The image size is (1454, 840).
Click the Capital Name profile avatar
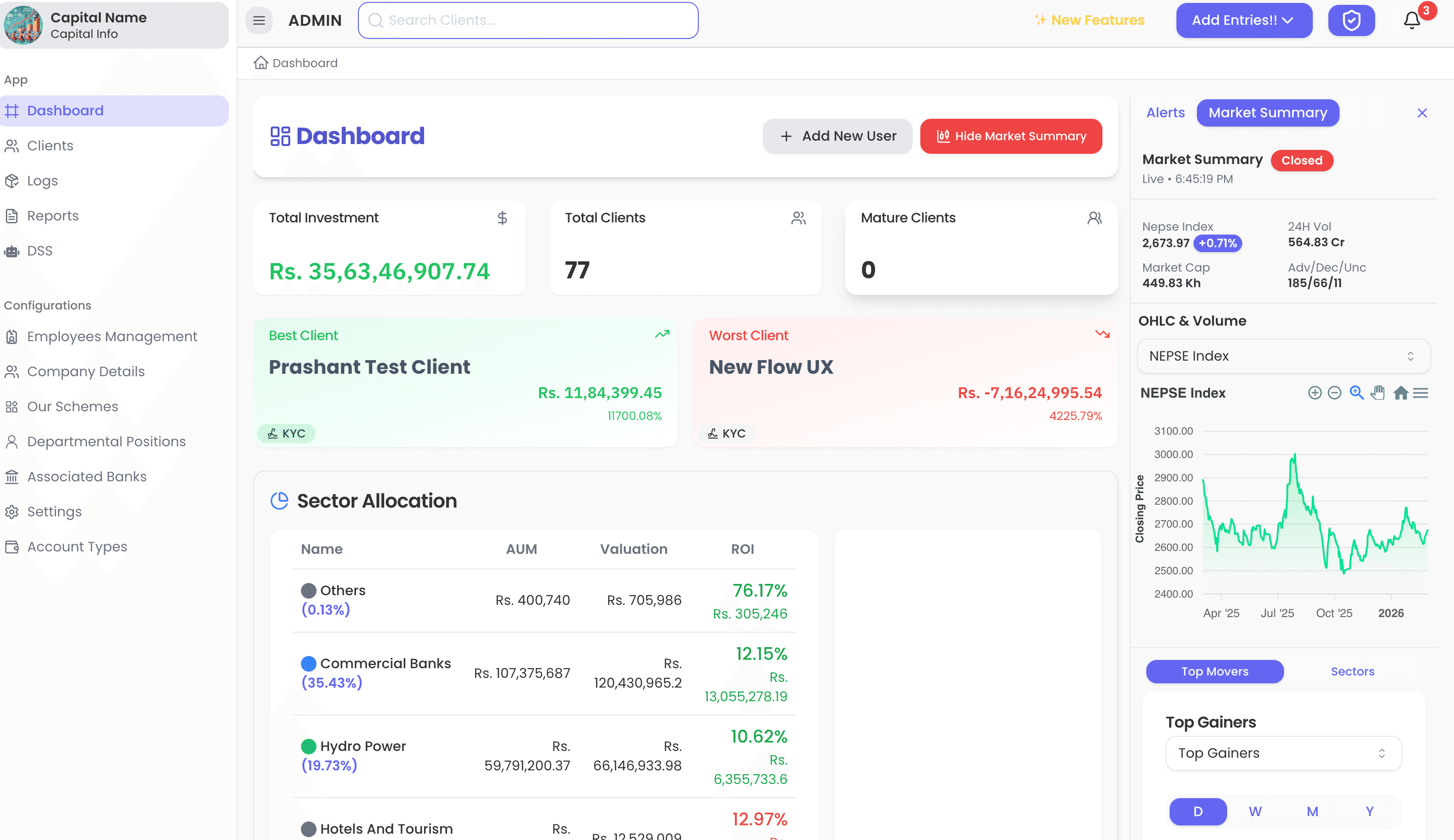pos(23,25)
